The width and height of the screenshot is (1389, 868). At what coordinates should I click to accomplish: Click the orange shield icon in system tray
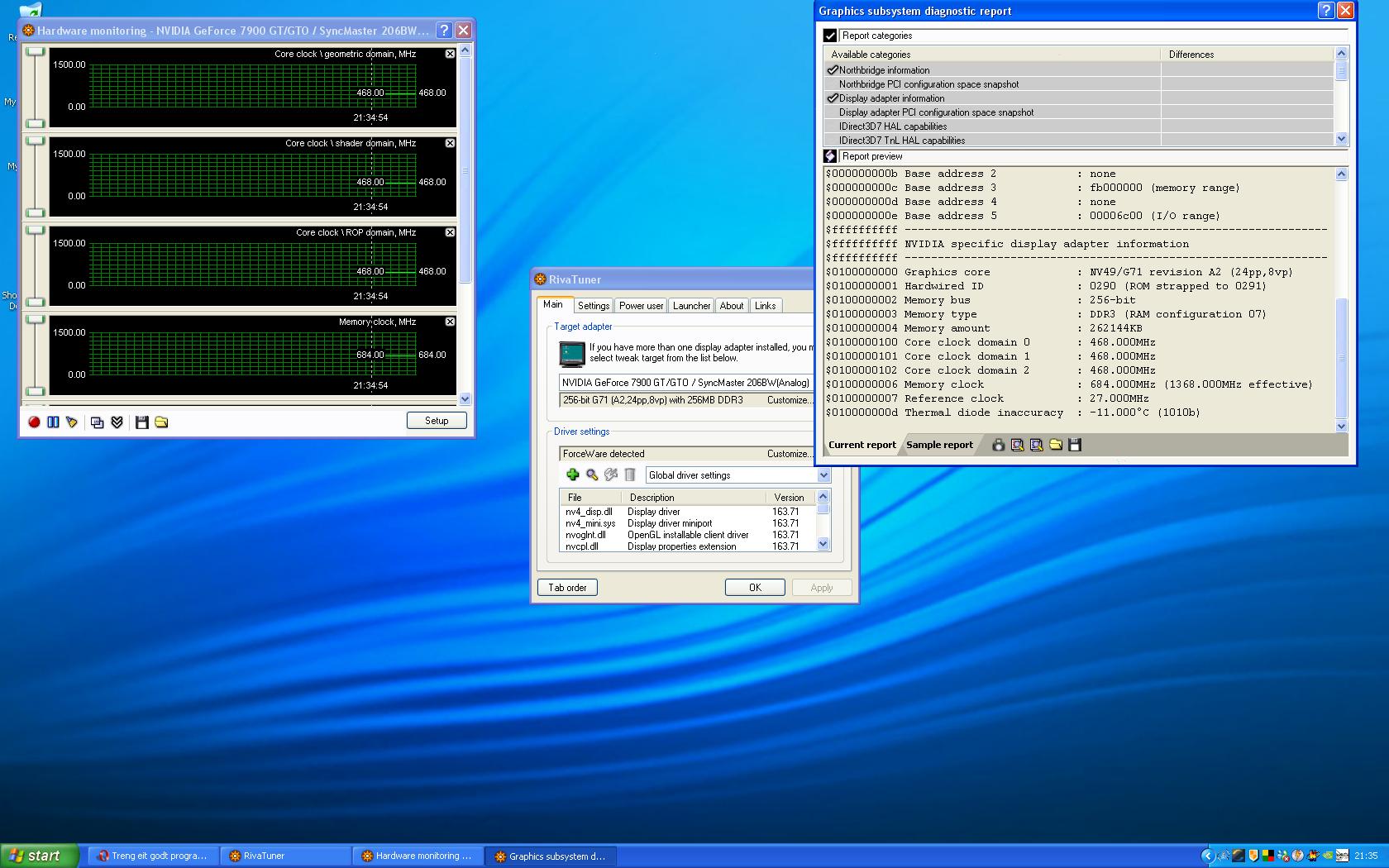[1253, 856]
